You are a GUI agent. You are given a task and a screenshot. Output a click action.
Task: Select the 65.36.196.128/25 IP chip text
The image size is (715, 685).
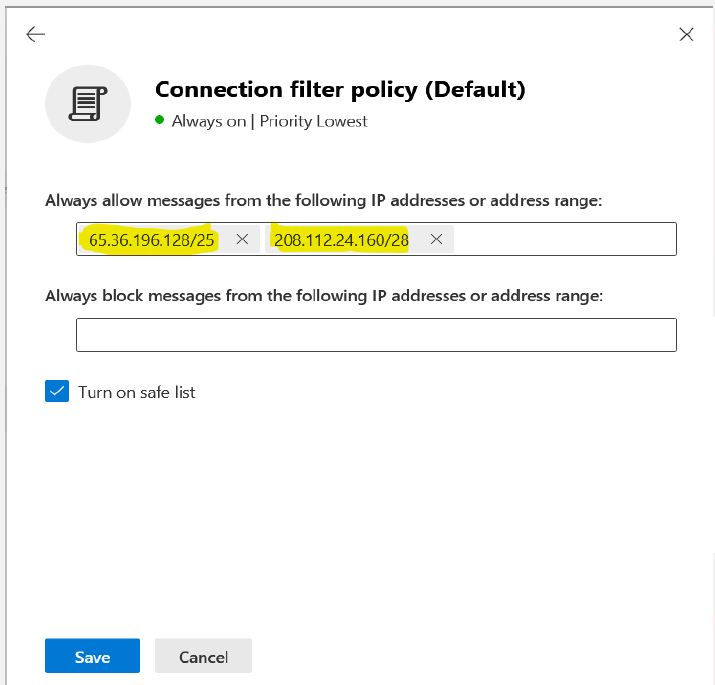[151, 240]
